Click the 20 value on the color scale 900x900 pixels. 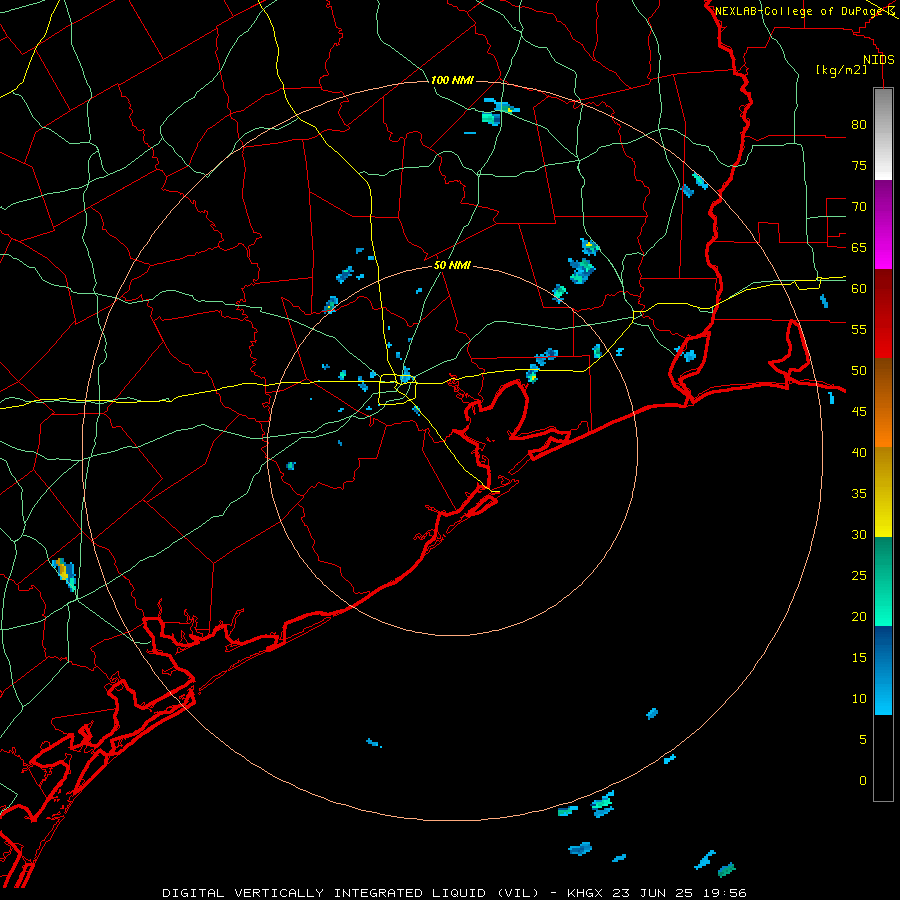tap(859, 616)
